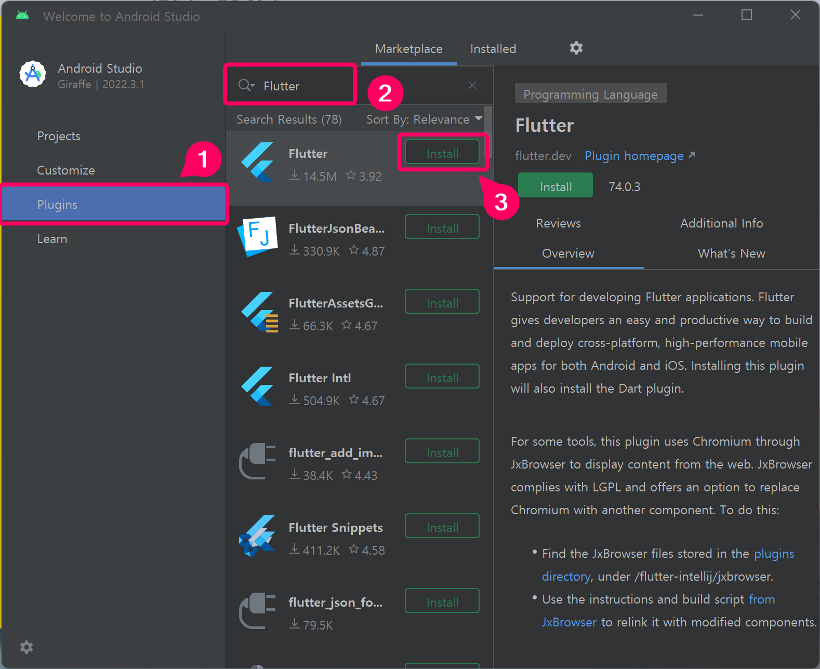Click the Flutter plugin logo icon
The height and width of the screenshot is (669, 820).
[x=257, y=162]
